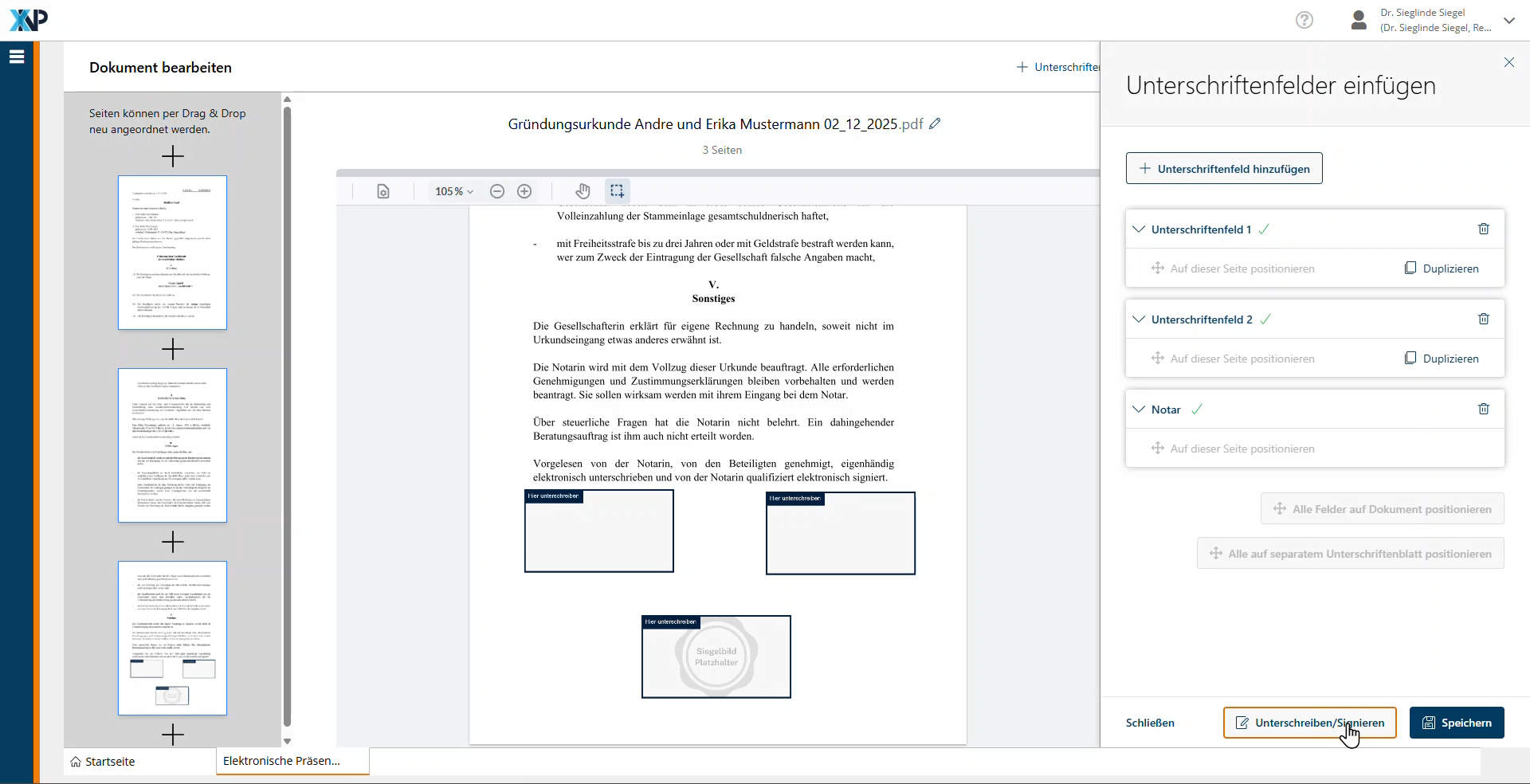Image resolution: width=1530 pixels, height=784 pixels.
Task: Click the zoom out minus icon
Action: pyautogui.click(x=497, y=191)
